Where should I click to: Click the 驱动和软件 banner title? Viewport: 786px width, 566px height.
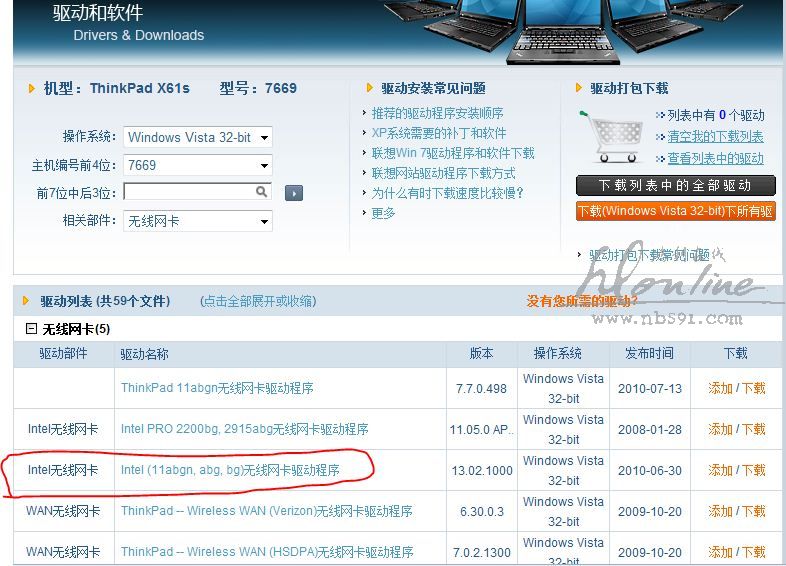[98, 13]
